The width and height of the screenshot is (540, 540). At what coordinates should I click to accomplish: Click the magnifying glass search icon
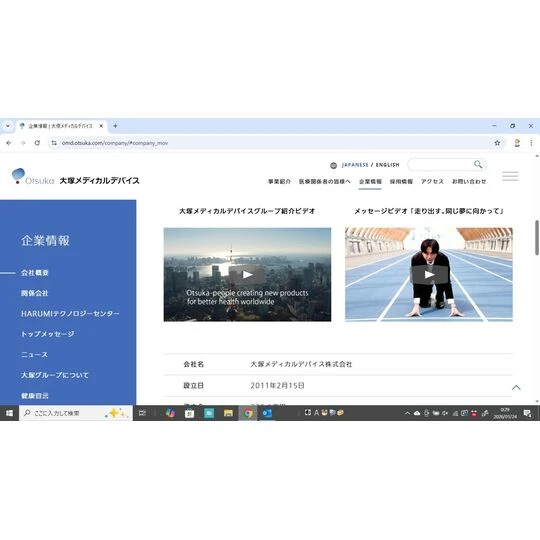[478, 165]
